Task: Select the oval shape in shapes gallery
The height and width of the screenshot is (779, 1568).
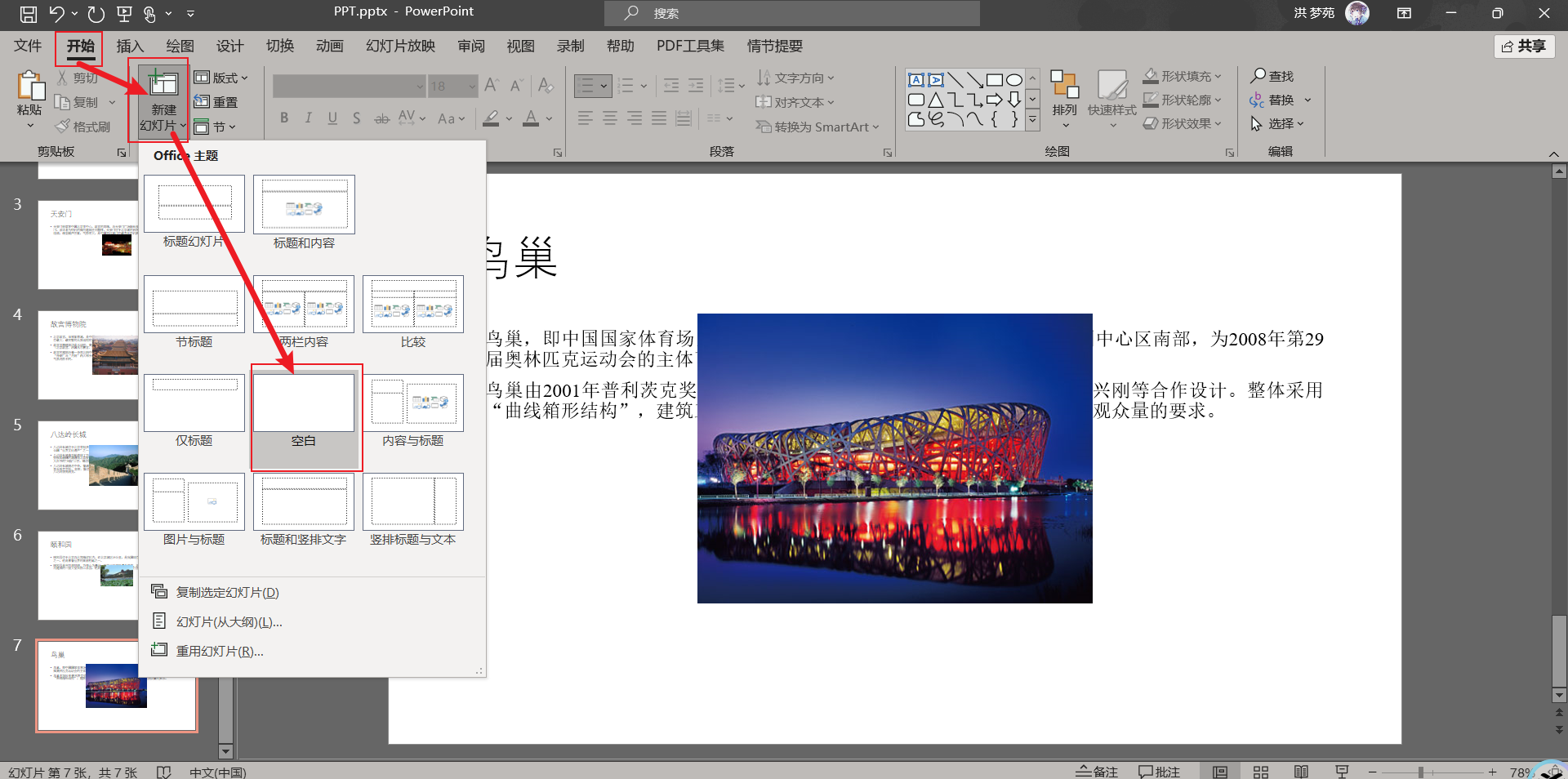Action: 1014,79
